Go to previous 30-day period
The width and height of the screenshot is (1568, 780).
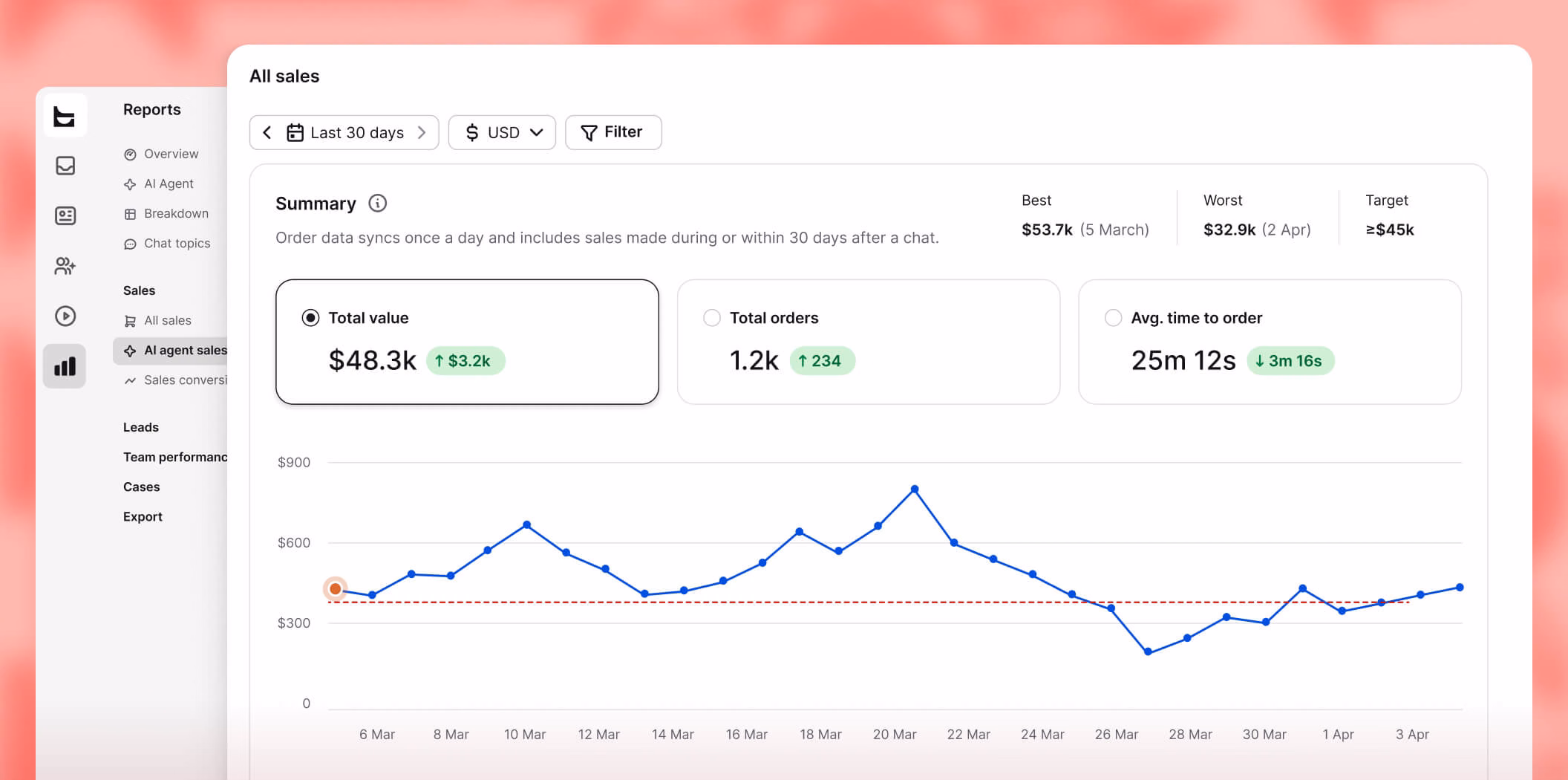click(x=267, y=132)
